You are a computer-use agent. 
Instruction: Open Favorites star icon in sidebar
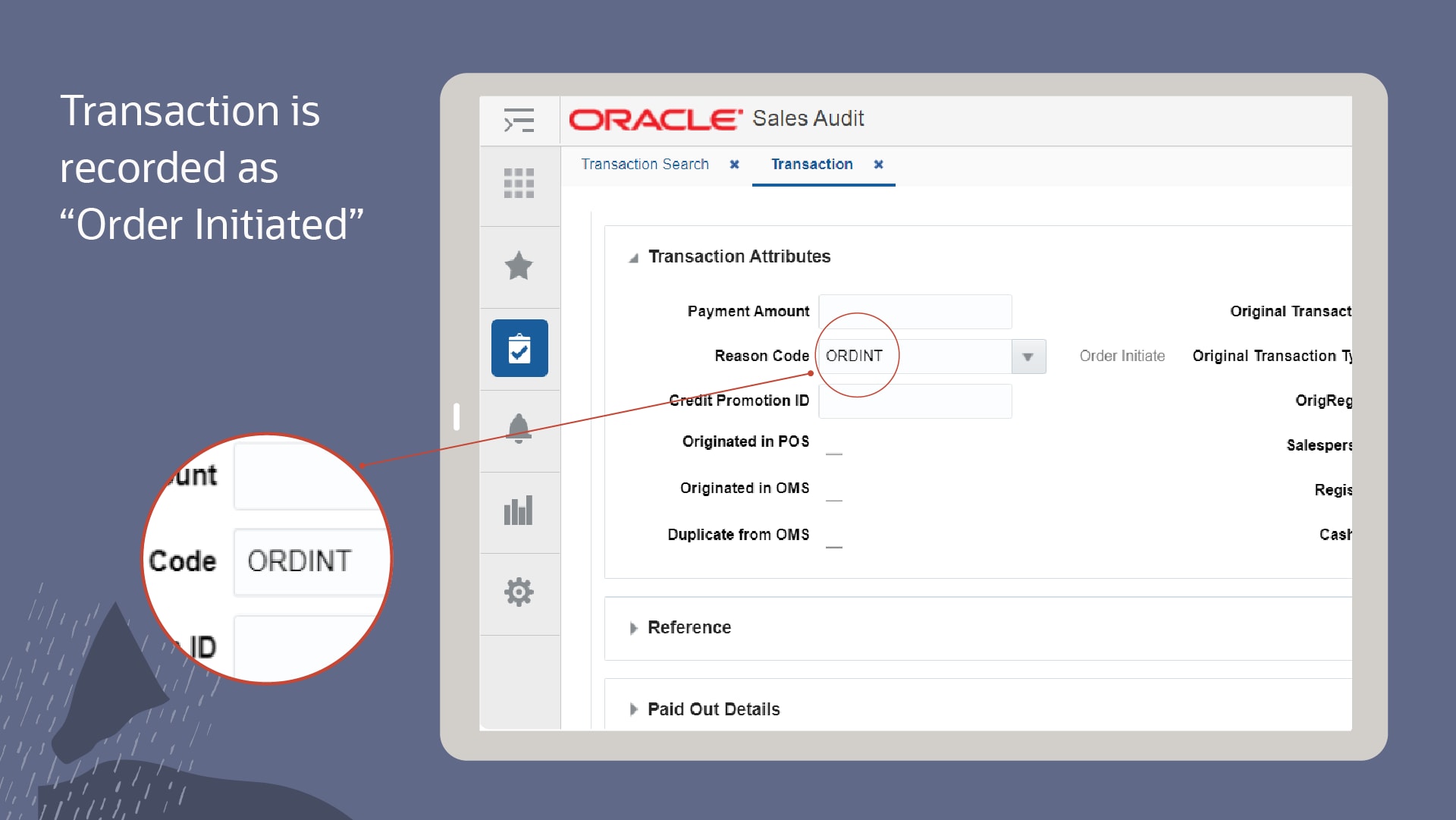coord(519,266)
